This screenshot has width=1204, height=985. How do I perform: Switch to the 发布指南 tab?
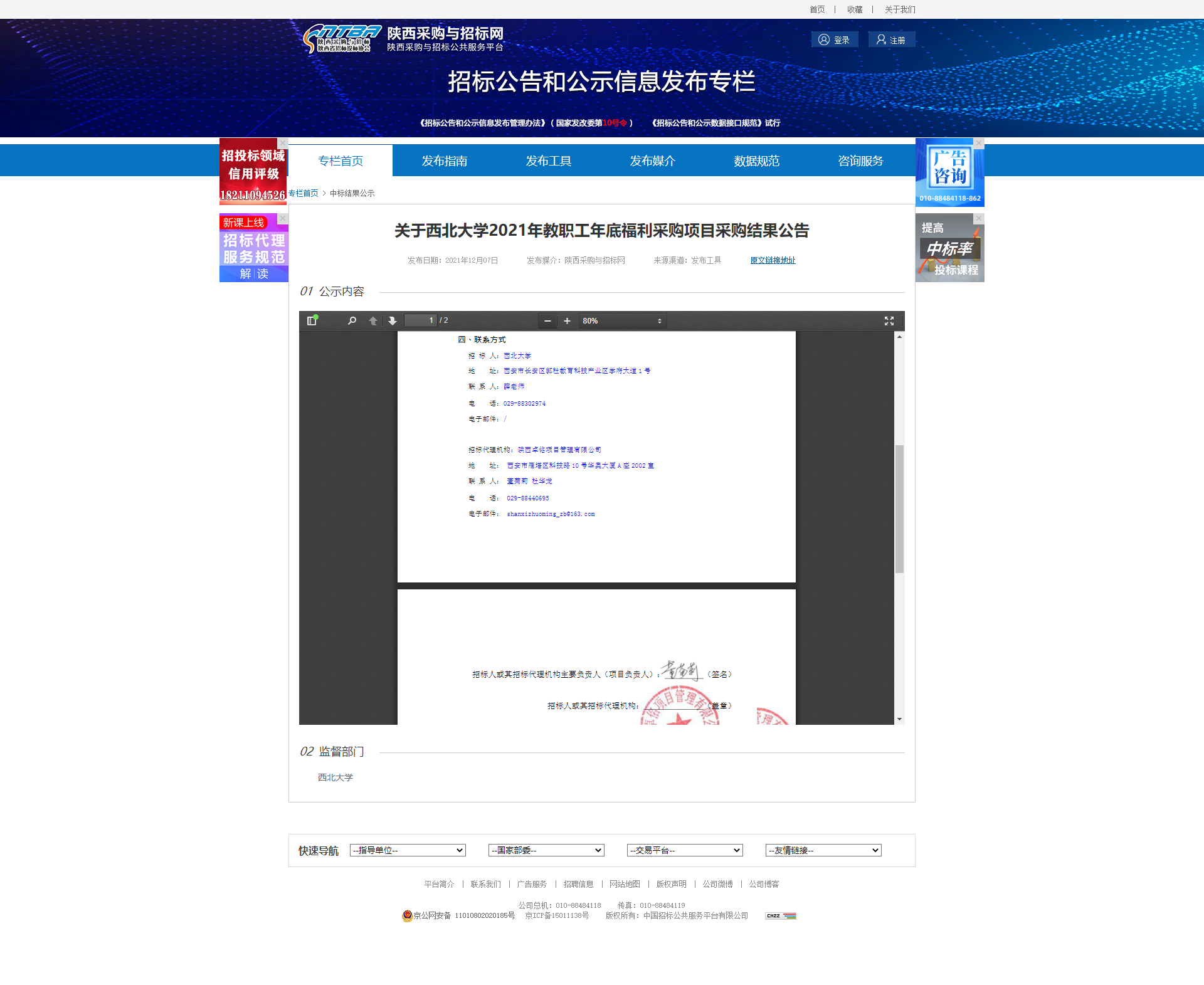click(444, 161)
